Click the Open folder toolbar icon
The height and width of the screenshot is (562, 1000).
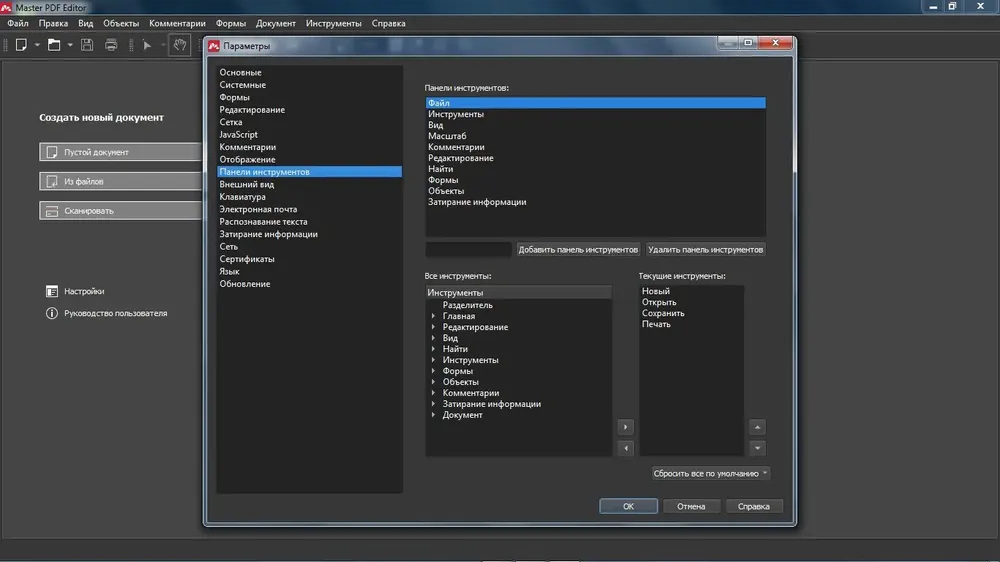point(54,45)
